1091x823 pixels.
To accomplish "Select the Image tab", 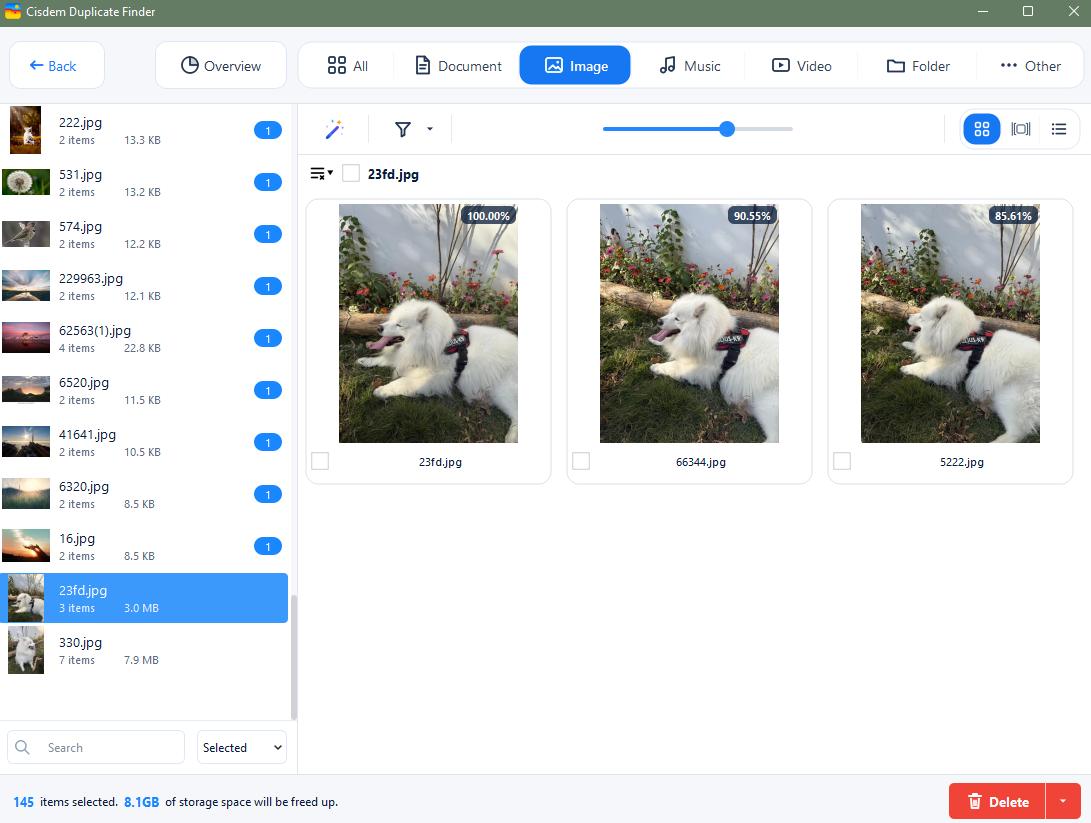I will pyautogui.click(x=575, y=65).
